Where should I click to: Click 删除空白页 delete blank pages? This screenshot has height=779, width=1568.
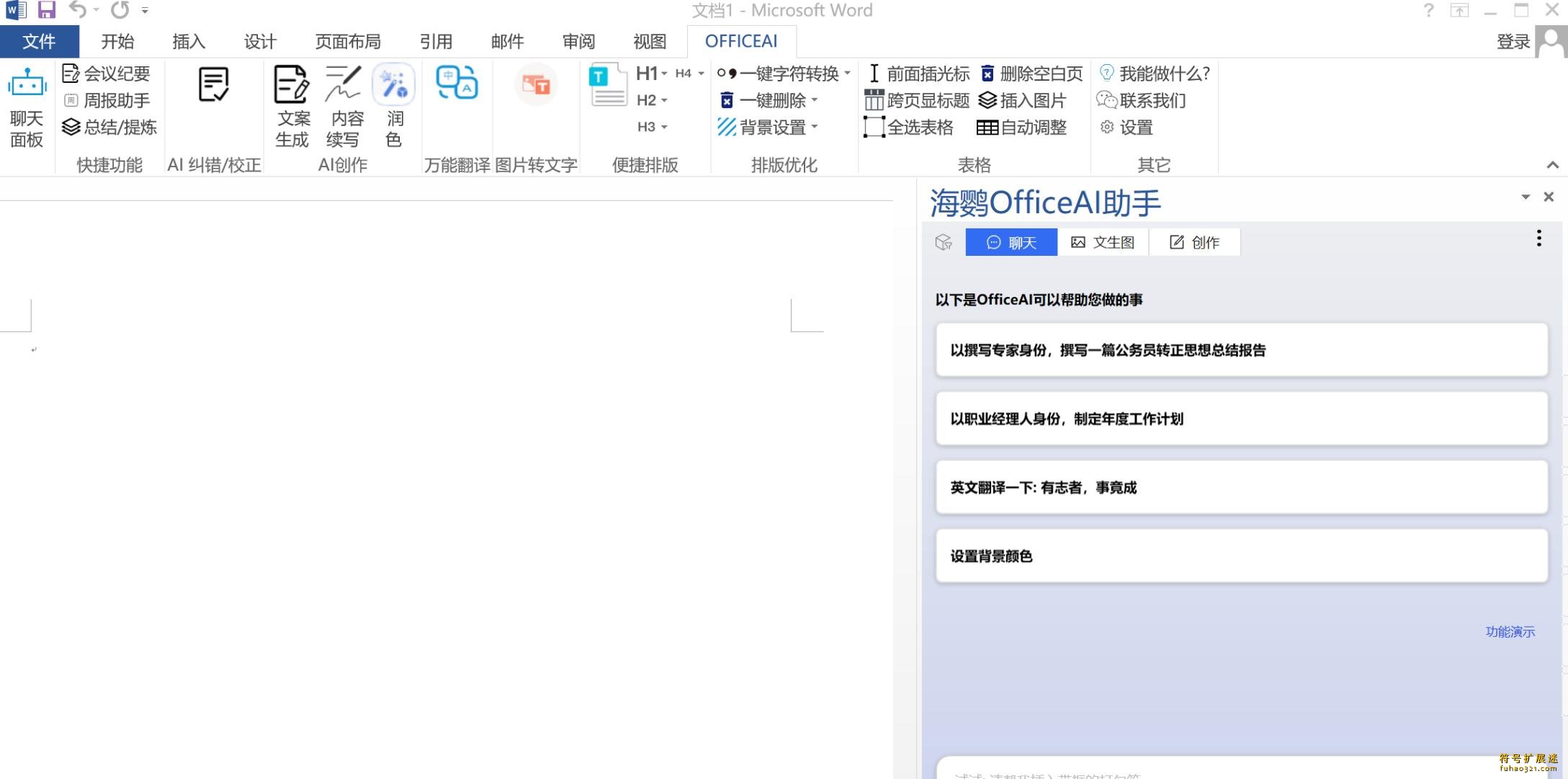(x=1031, y=74)
